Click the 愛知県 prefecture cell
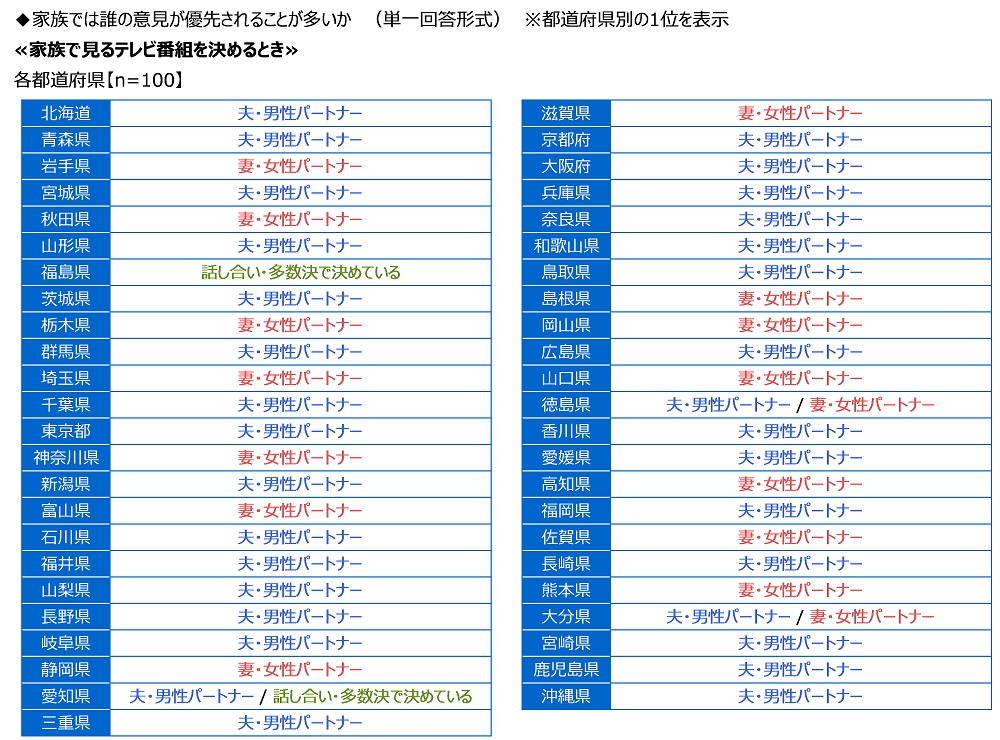This screenshot has width=1000, height=740. coord(66,696)
